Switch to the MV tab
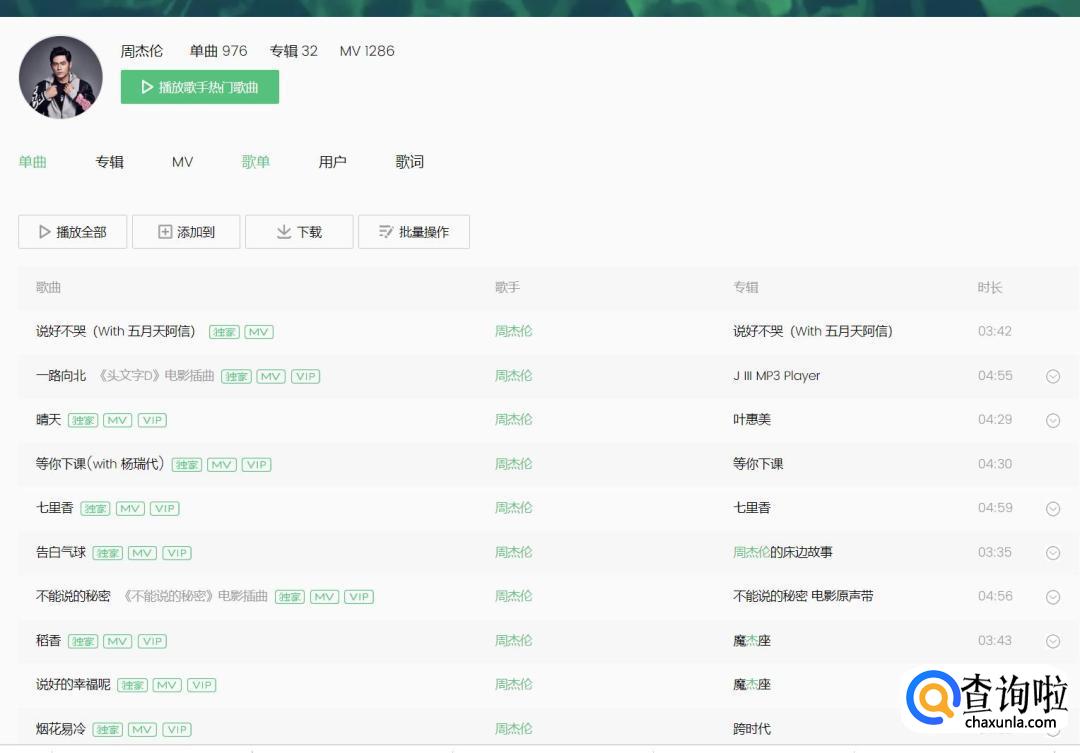1080x753 pixels. [183, 162]
